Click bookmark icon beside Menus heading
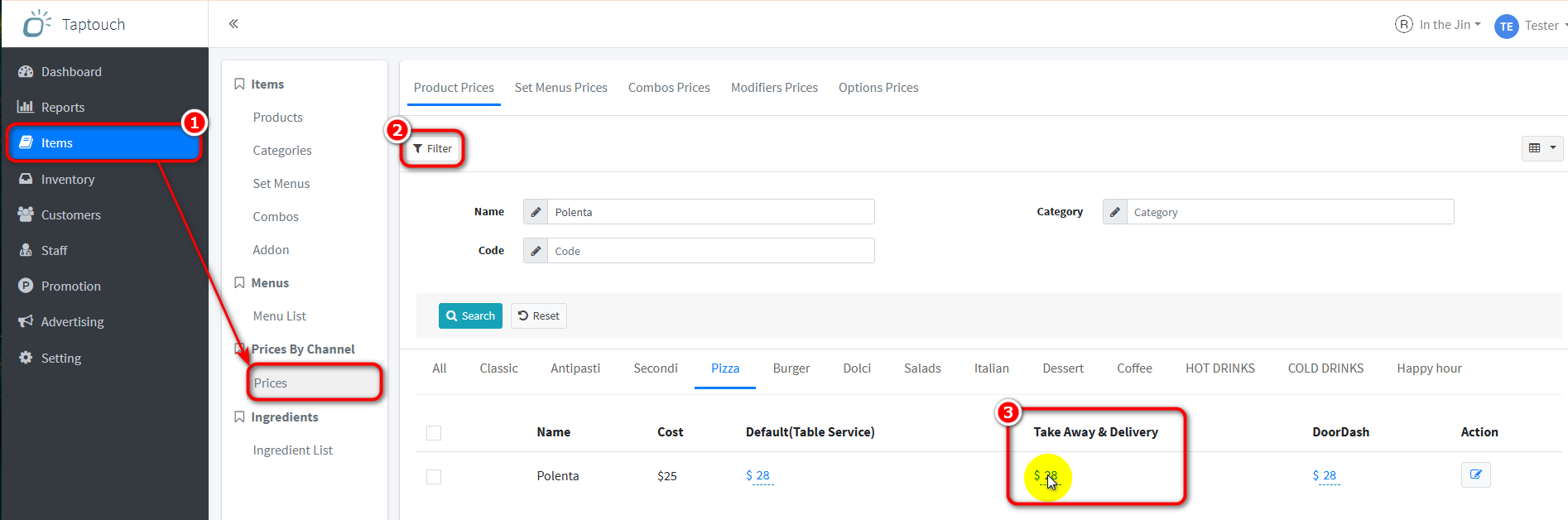Image resolution: width=1568 pixels, height=520 pixels. coord(239,283)
